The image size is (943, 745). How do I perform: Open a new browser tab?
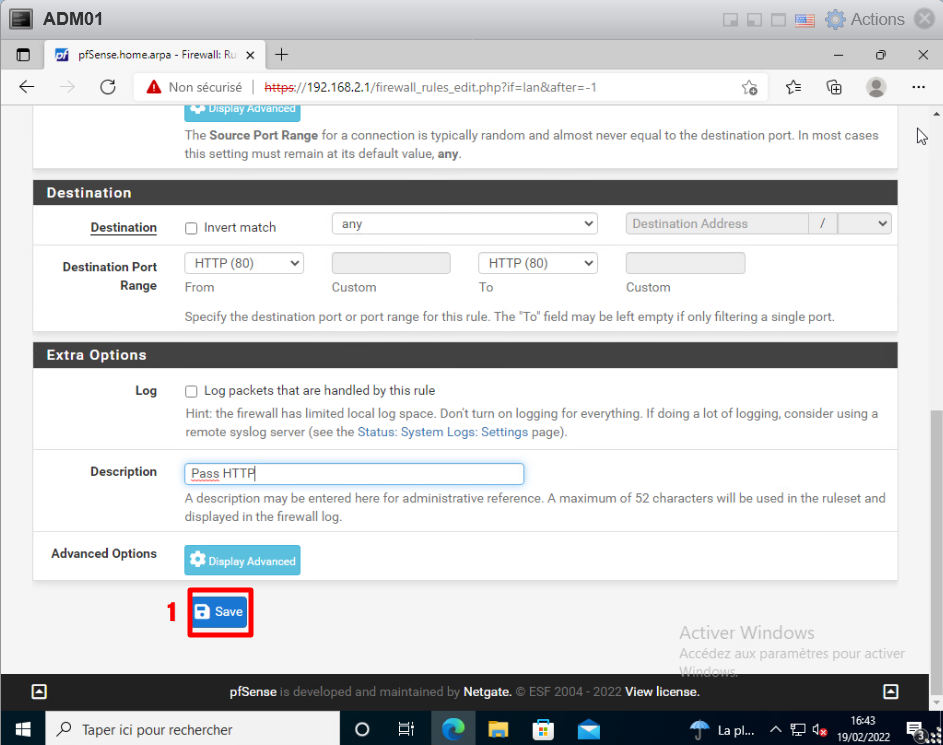click(282, 55)
